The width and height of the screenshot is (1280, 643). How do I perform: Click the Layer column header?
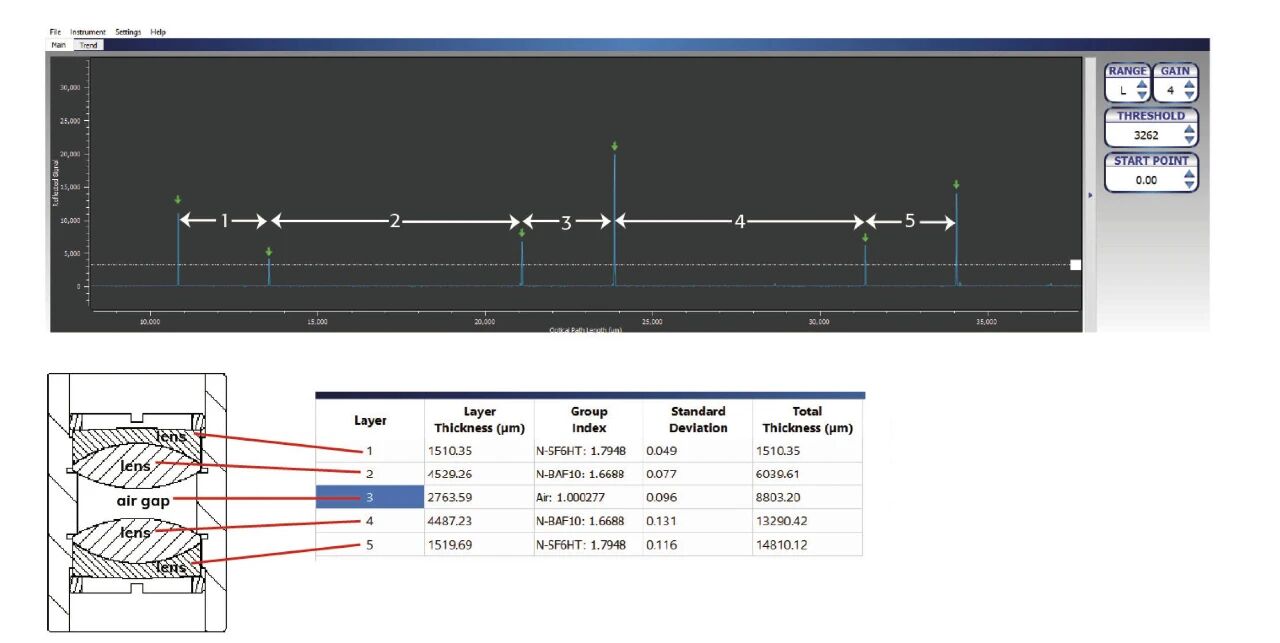(370, 420)
